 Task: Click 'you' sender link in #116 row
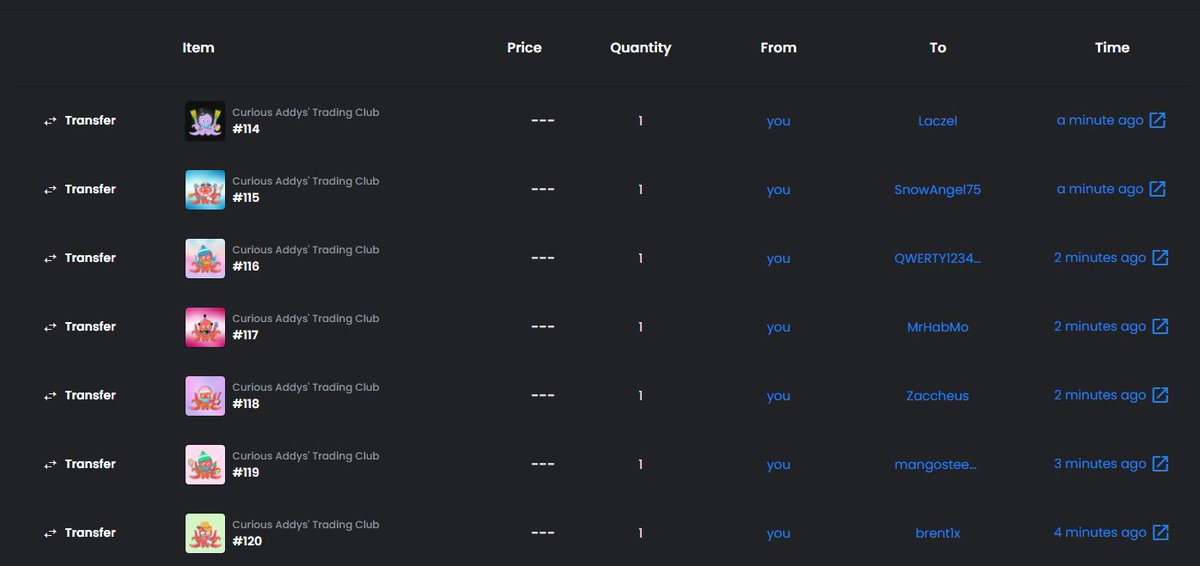[x=779, y=258]
